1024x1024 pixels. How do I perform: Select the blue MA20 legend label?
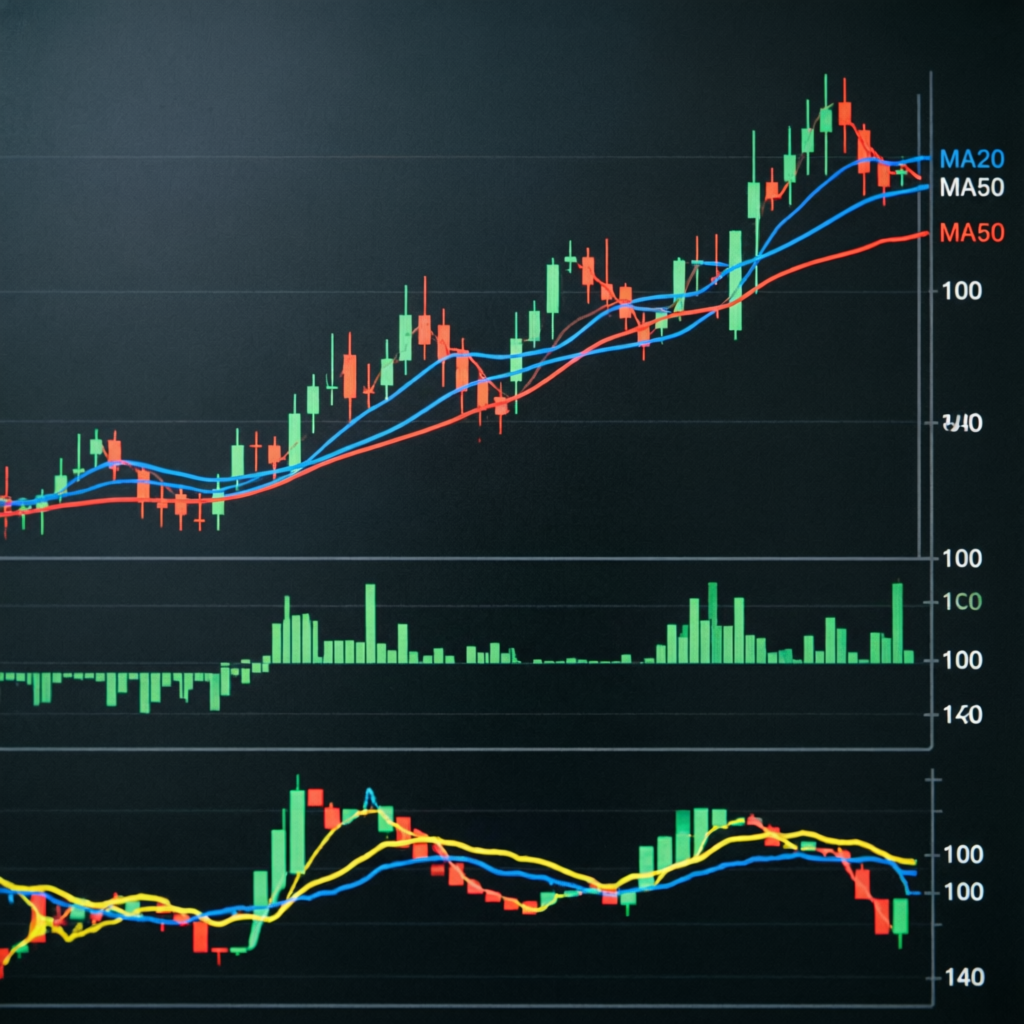971,159
